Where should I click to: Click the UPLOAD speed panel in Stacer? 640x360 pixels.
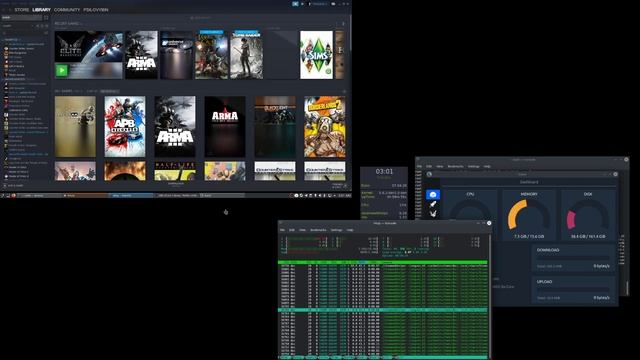[x=573, y=290]
